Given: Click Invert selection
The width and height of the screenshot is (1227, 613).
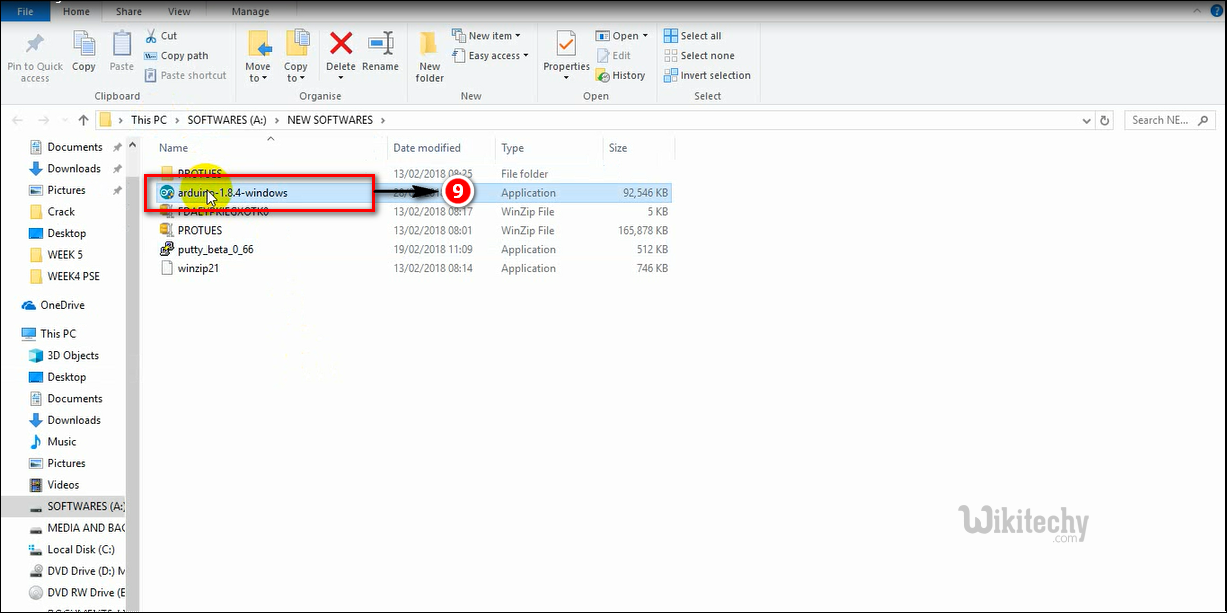Looking at the screenshot, I should [x=707, y=76].
